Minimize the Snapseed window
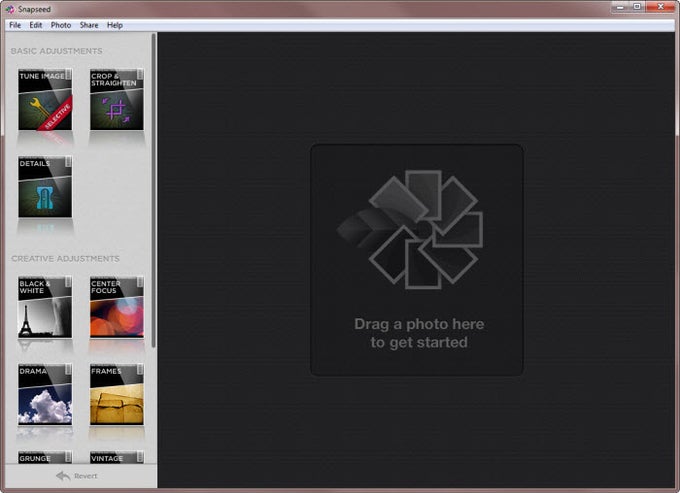 click(x=620, y=7)
